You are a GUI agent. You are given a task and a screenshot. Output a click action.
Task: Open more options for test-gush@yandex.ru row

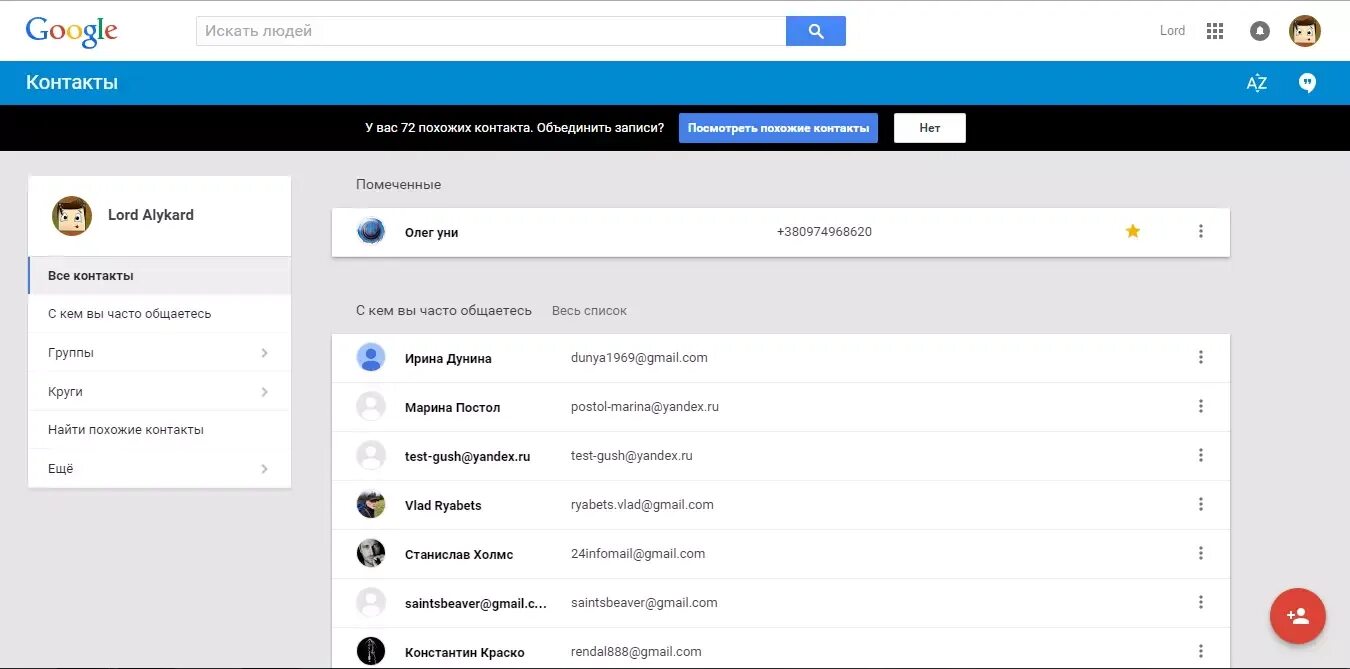pos(1201,455)
